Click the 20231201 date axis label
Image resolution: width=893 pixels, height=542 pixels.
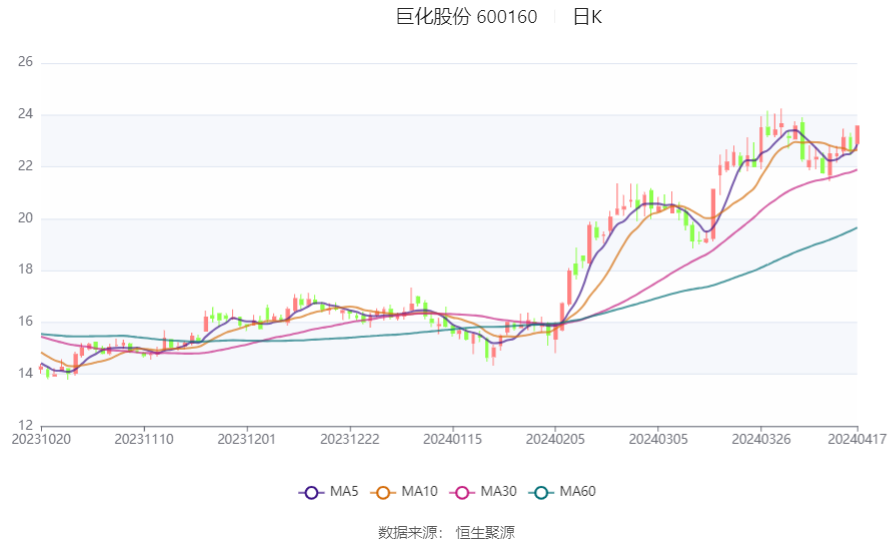click(x=247, y=440)
